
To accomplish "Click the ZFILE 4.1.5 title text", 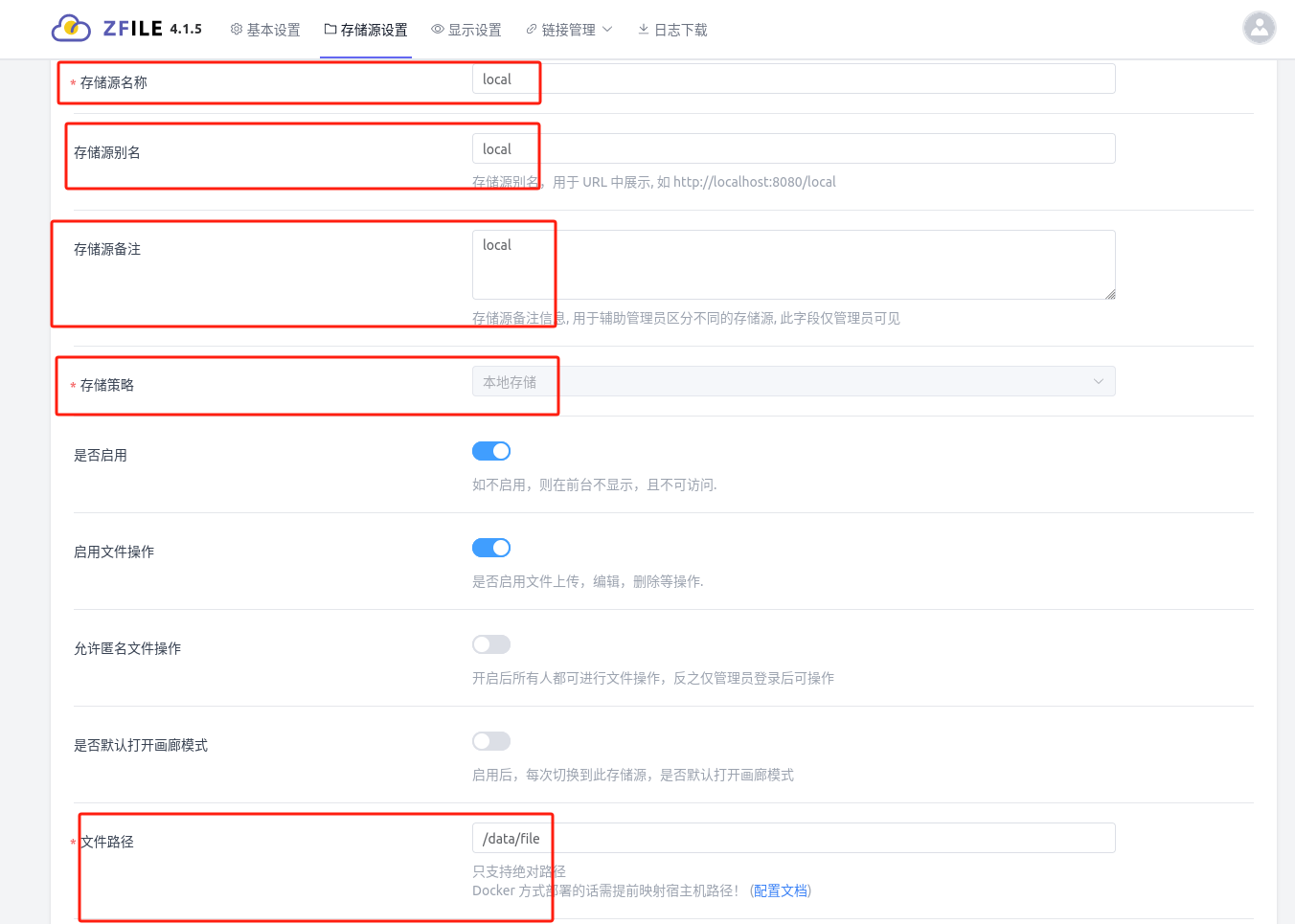I will pyautogui.click(x=152, y=29).
